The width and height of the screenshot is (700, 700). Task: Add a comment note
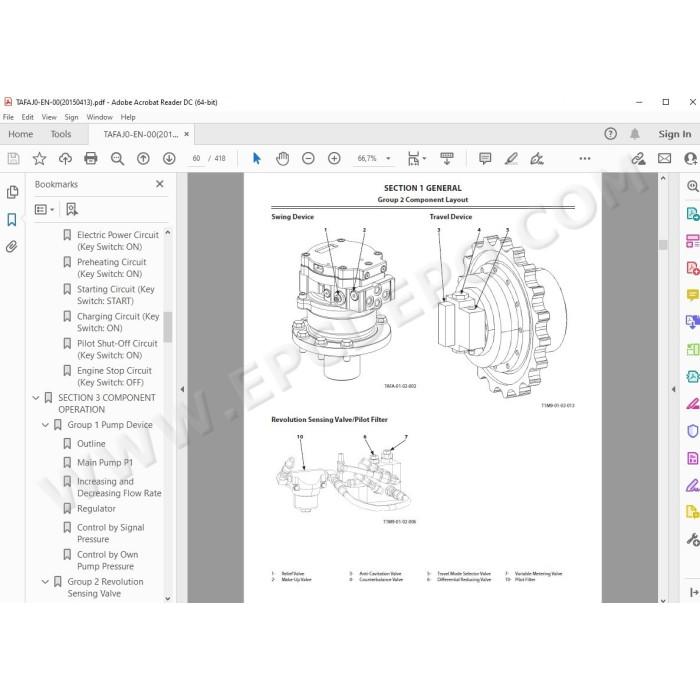pos(485,158)
